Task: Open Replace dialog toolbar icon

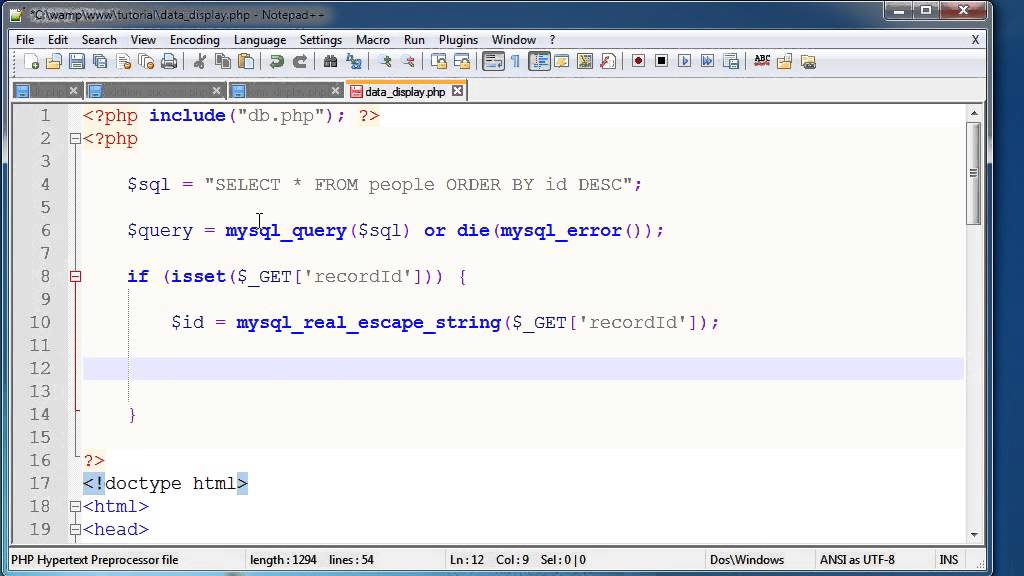Action: tap(353, 61)
